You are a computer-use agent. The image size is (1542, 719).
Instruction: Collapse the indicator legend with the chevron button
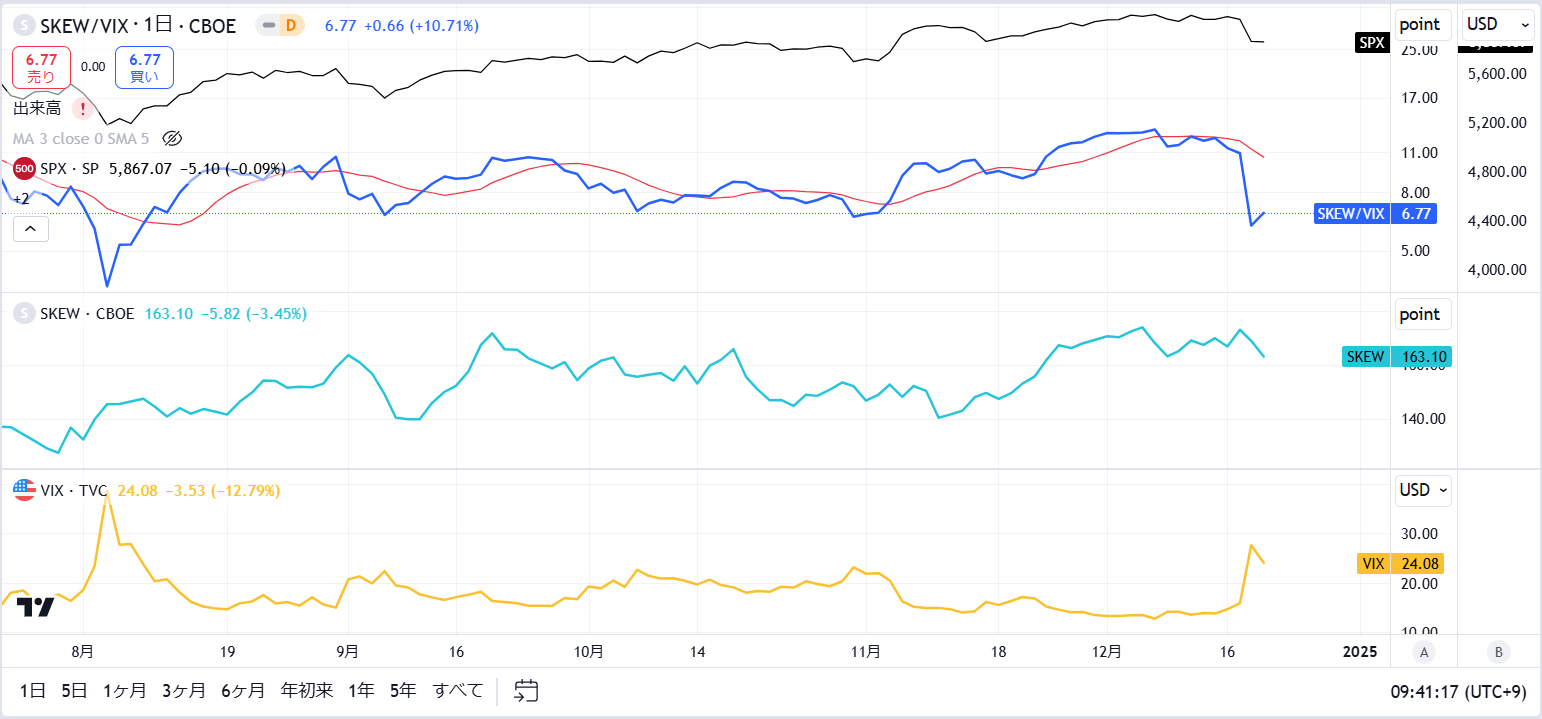[30, 230]
